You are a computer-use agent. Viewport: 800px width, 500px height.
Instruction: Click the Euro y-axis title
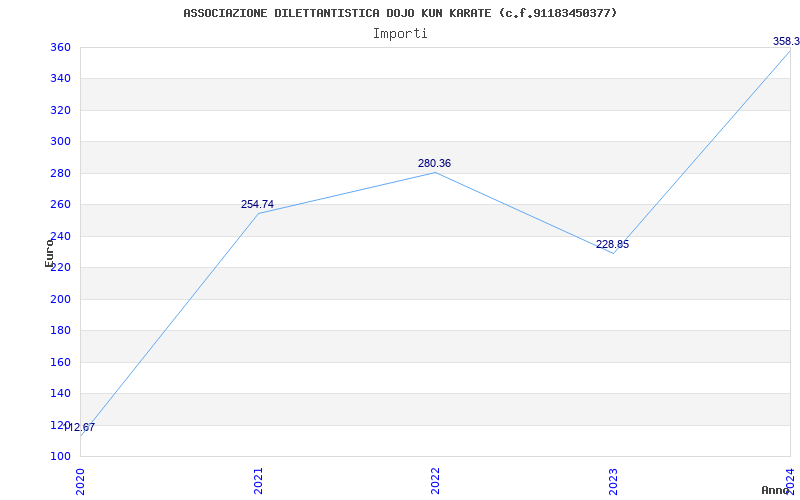click(x=49, y=253)
